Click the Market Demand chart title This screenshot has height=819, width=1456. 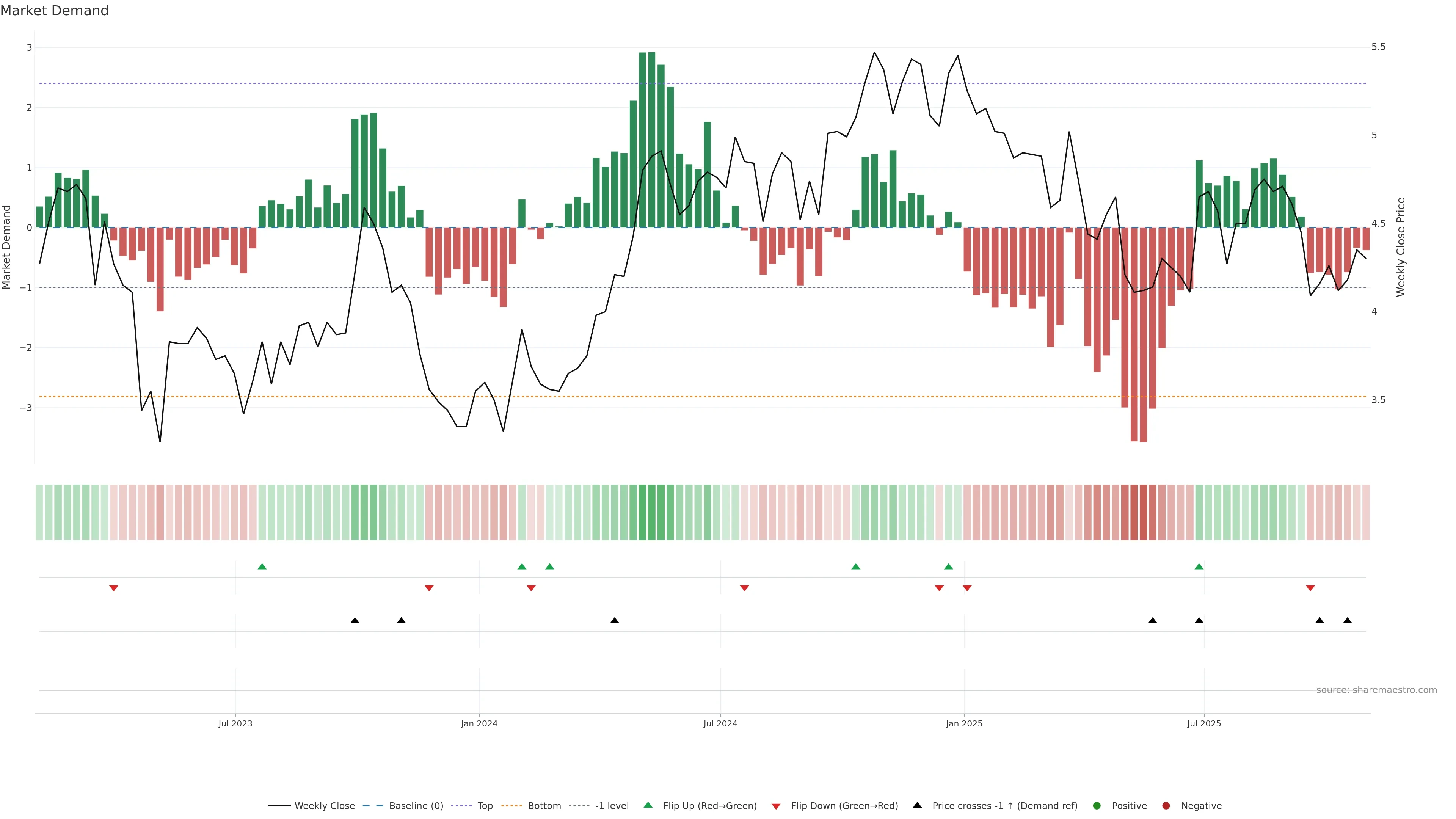(54, 11)
